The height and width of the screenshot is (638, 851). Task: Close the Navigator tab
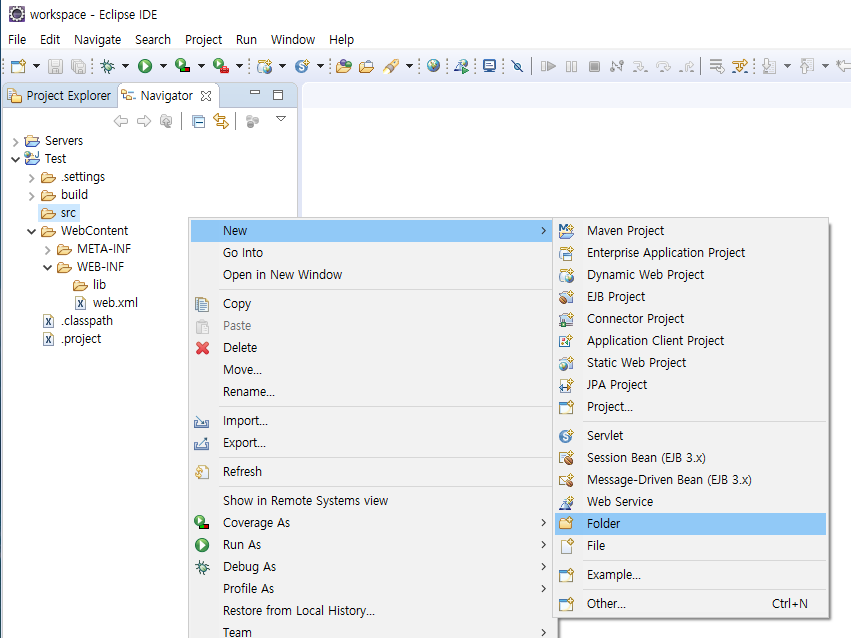coord(206,96)
